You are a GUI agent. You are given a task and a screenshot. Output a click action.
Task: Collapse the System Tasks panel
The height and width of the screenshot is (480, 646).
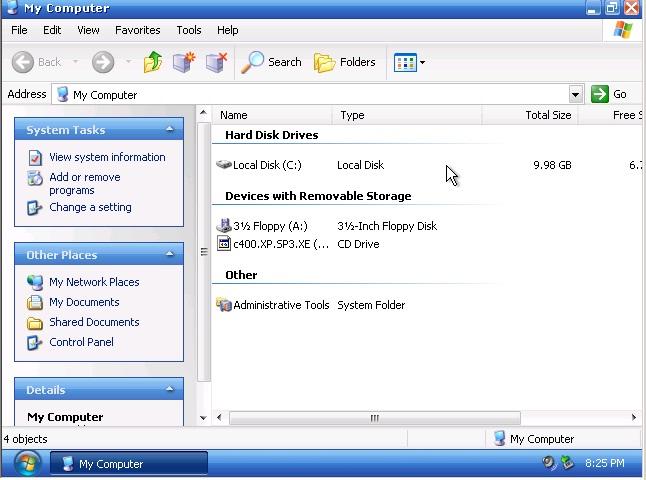point(169,129)
